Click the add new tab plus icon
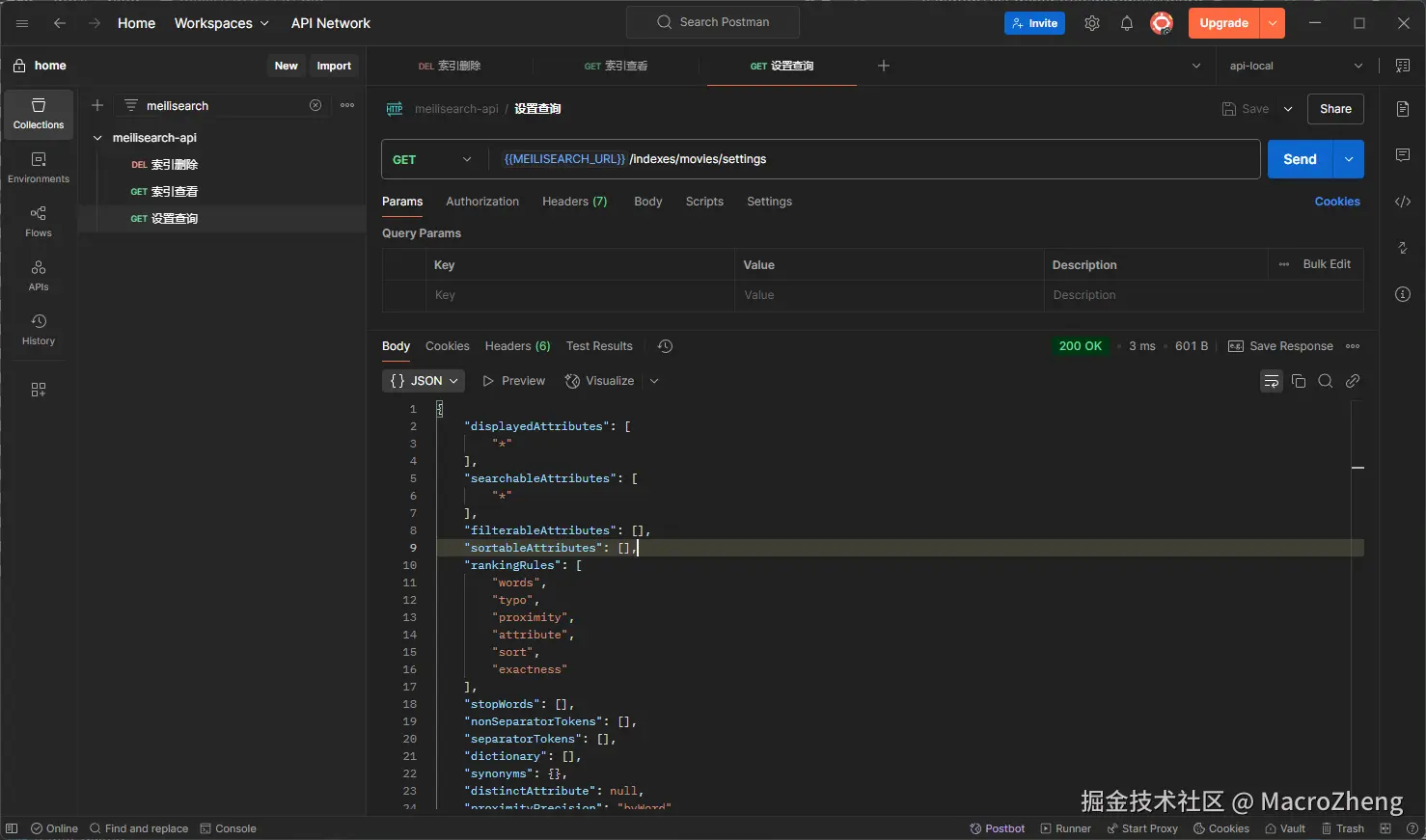The image size is (1426, 840). (884, 66)
